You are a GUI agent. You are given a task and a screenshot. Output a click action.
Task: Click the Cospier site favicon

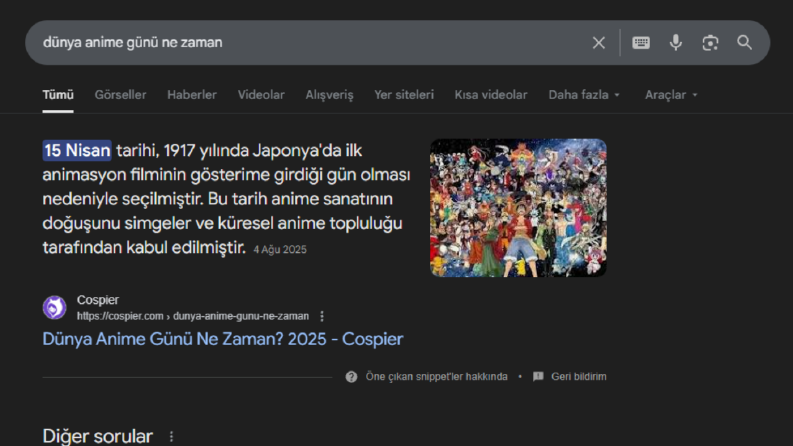pos(55,307)
